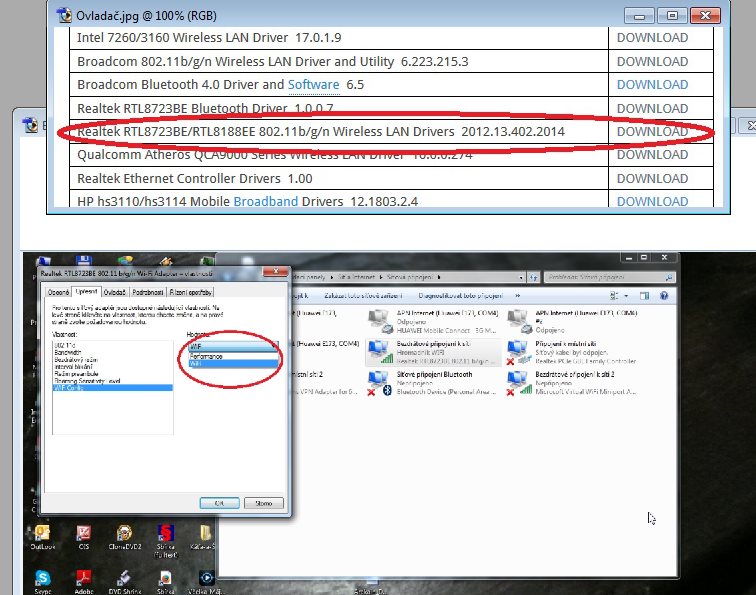Image resolution: width=756 pixels, height=595 pixels.
Task: Open the CIS desktop shortcut
Action: click(x=83, y=537)
